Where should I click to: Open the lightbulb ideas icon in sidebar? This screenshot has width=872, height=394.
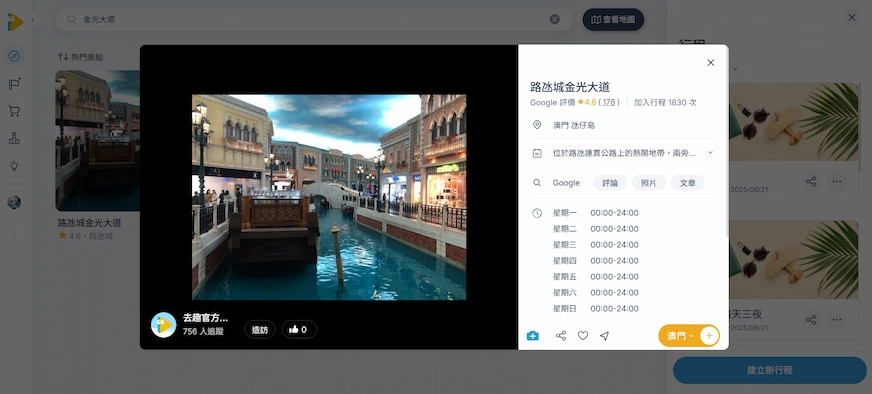[x=14, y=165]
